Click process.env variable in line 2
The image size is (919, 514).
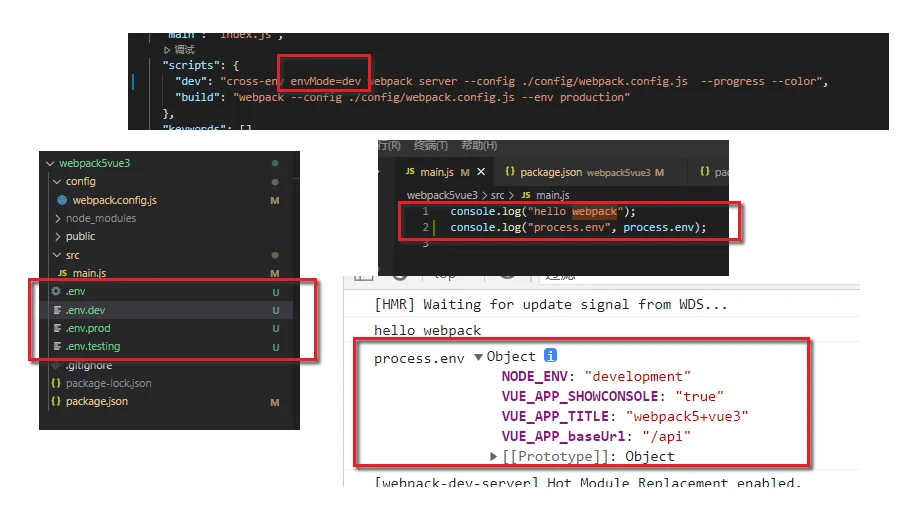click(658, 227)
